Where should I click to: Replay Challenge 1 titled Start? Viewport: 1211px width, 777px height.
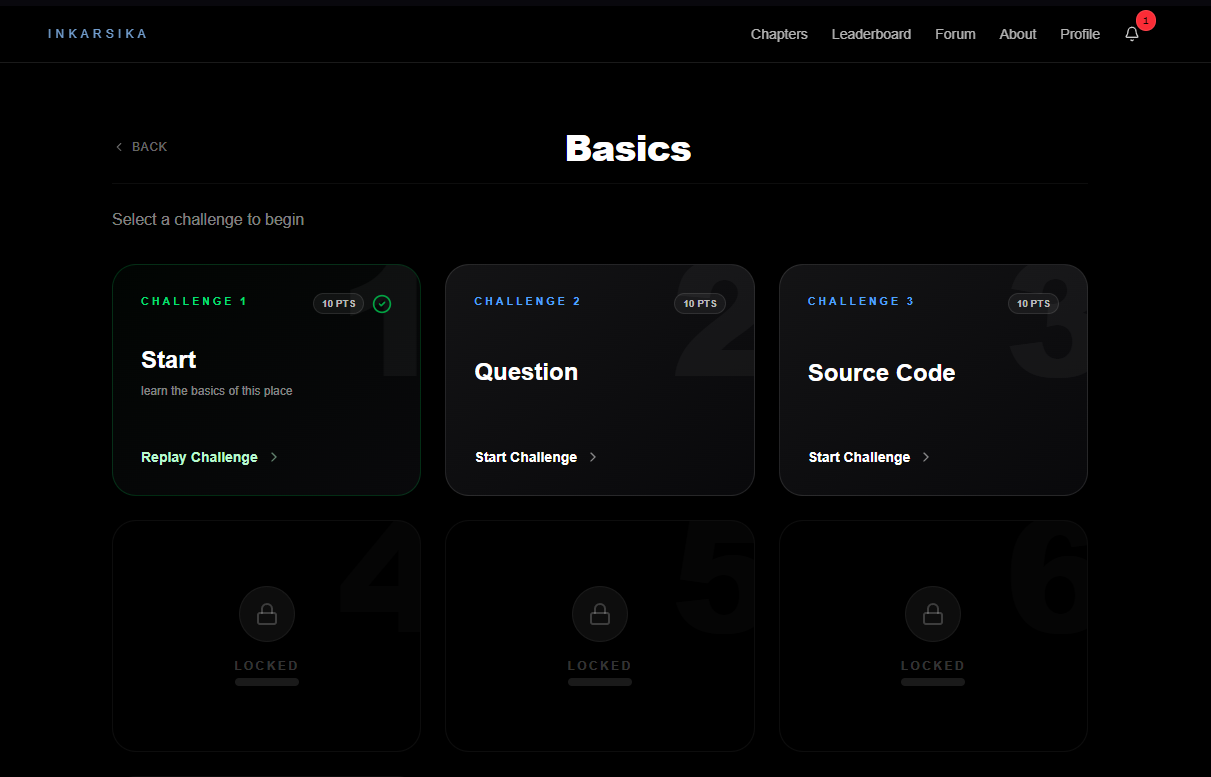199,457
